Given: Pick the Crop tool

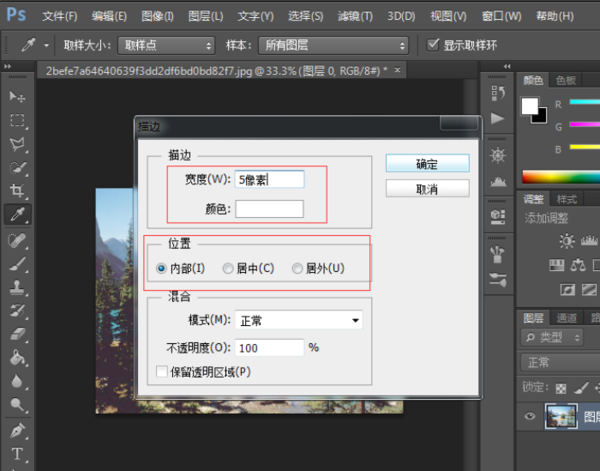Looking at the screenshot, I should click(17, 190).
